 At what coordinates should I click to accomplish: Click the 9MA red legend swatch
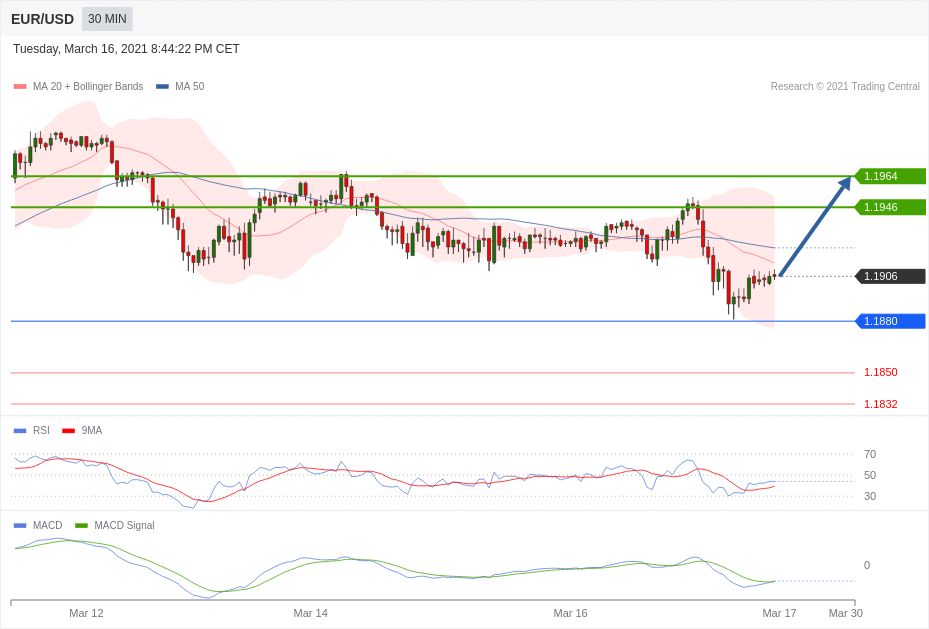[69, 431]
